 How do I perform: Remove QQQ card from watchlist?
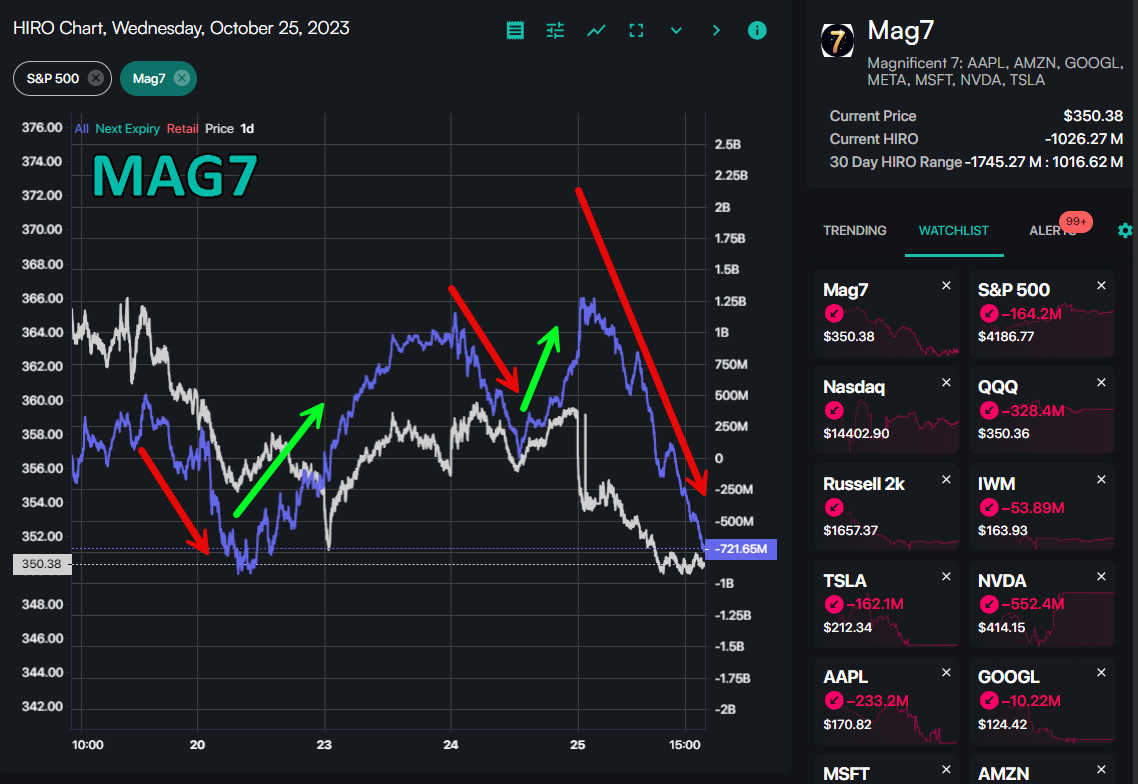(1101, 383)
